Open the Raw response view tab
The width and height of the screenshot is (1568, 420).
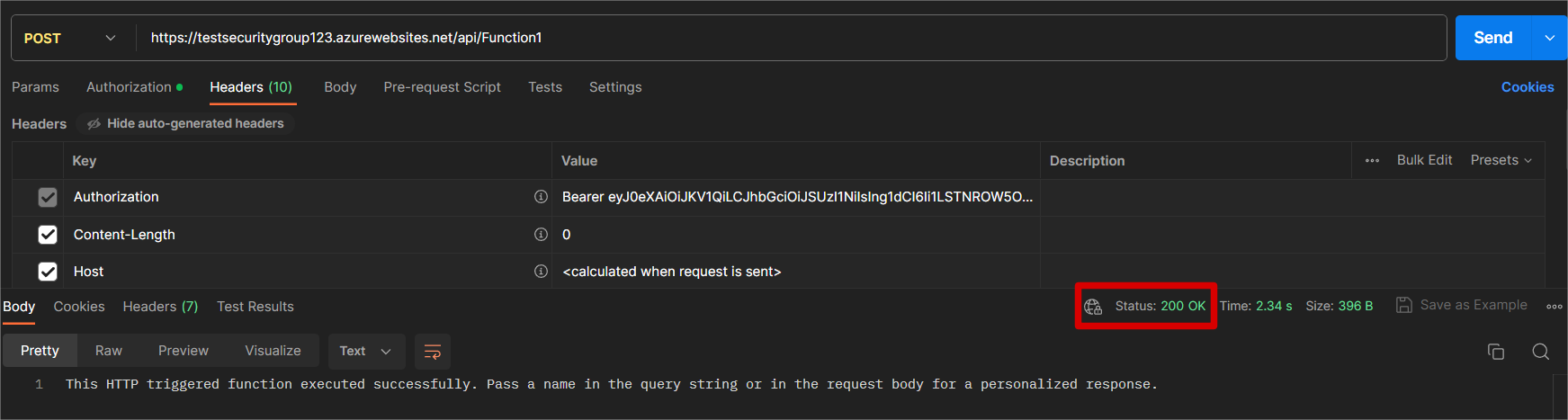[109, 352]
